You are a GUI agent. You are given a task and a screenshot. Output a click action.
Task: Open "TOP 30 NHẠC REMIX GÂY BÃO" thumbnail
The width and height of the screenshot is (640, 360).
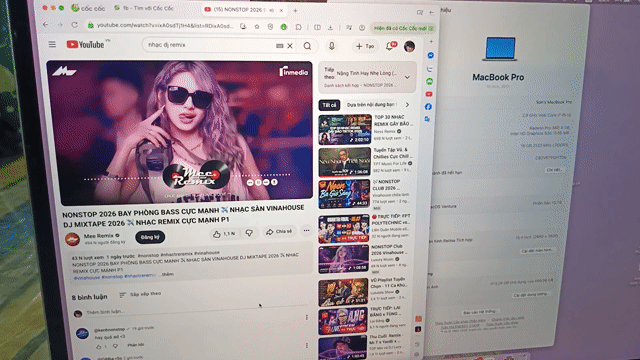(345, 129)
